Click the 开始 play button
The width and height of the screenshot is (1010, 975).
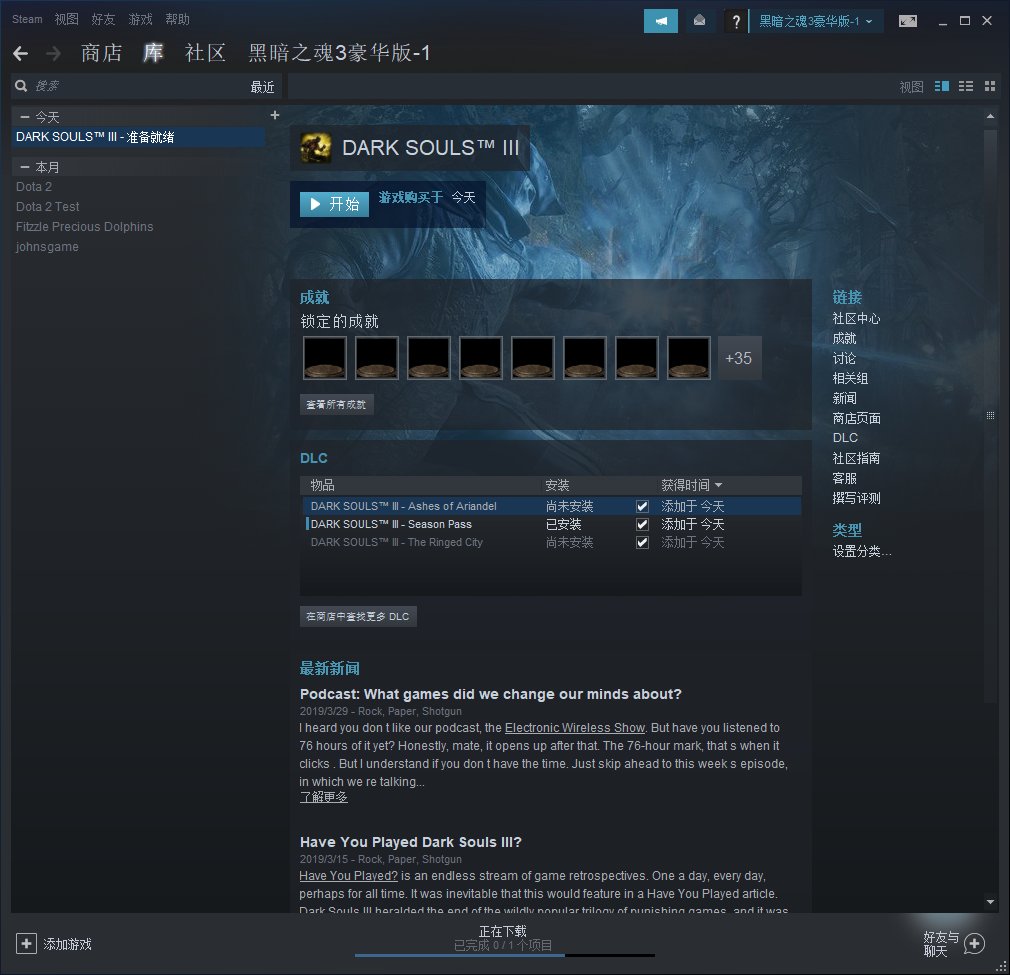(334, 204)
